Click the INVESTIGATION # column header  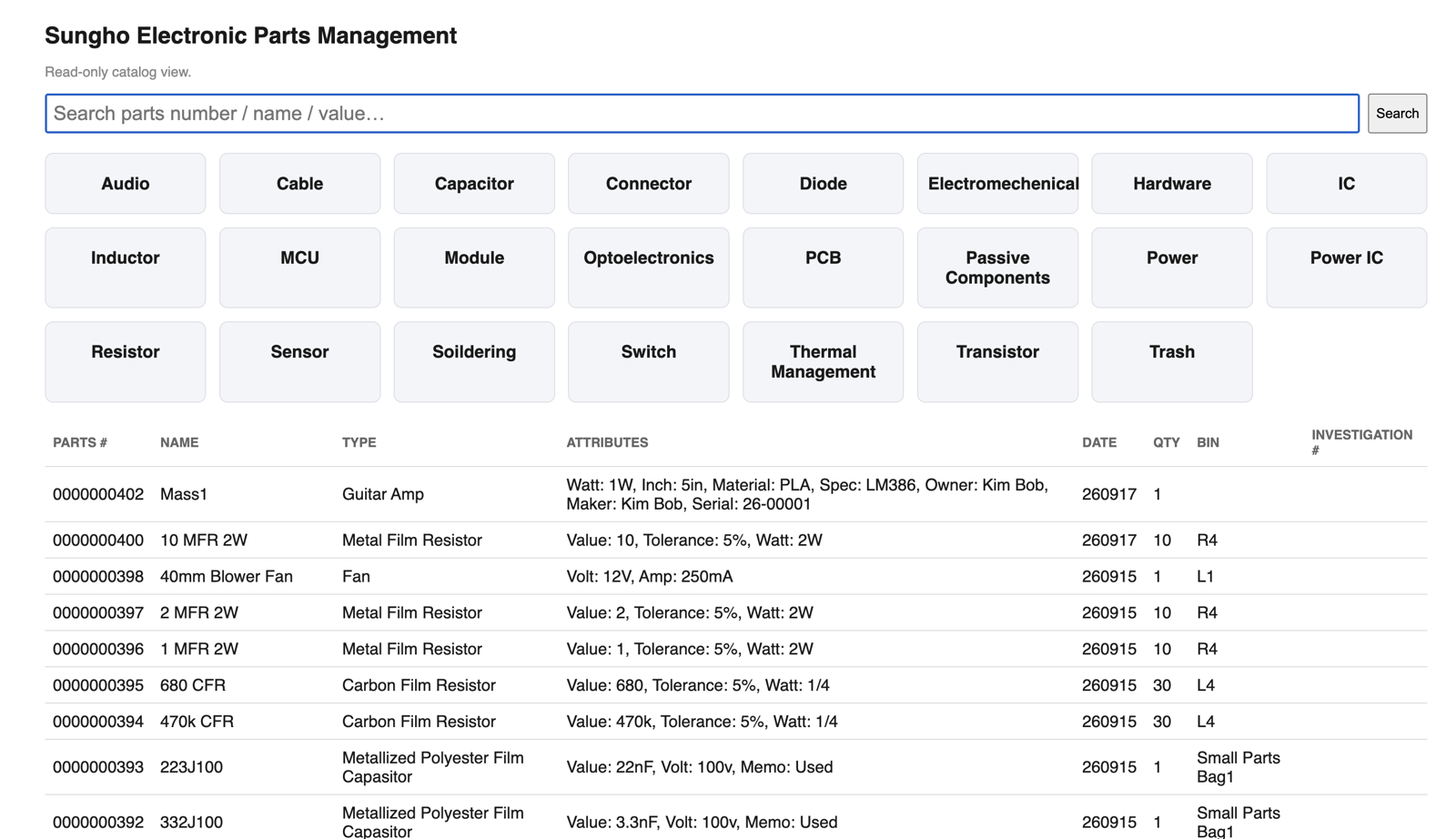tap(1361, 442)
